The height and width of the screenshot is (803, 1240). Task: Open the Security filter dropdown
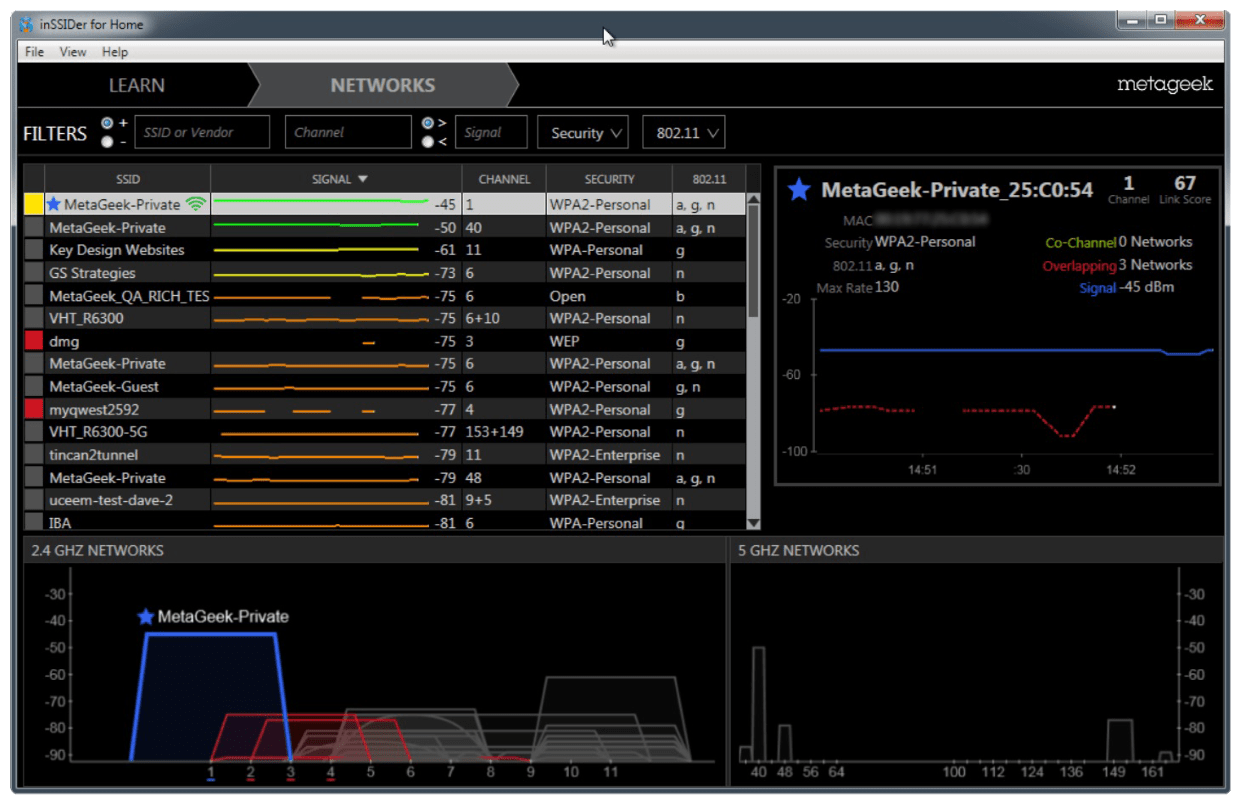pyautogui.click(x=583, y=132)
